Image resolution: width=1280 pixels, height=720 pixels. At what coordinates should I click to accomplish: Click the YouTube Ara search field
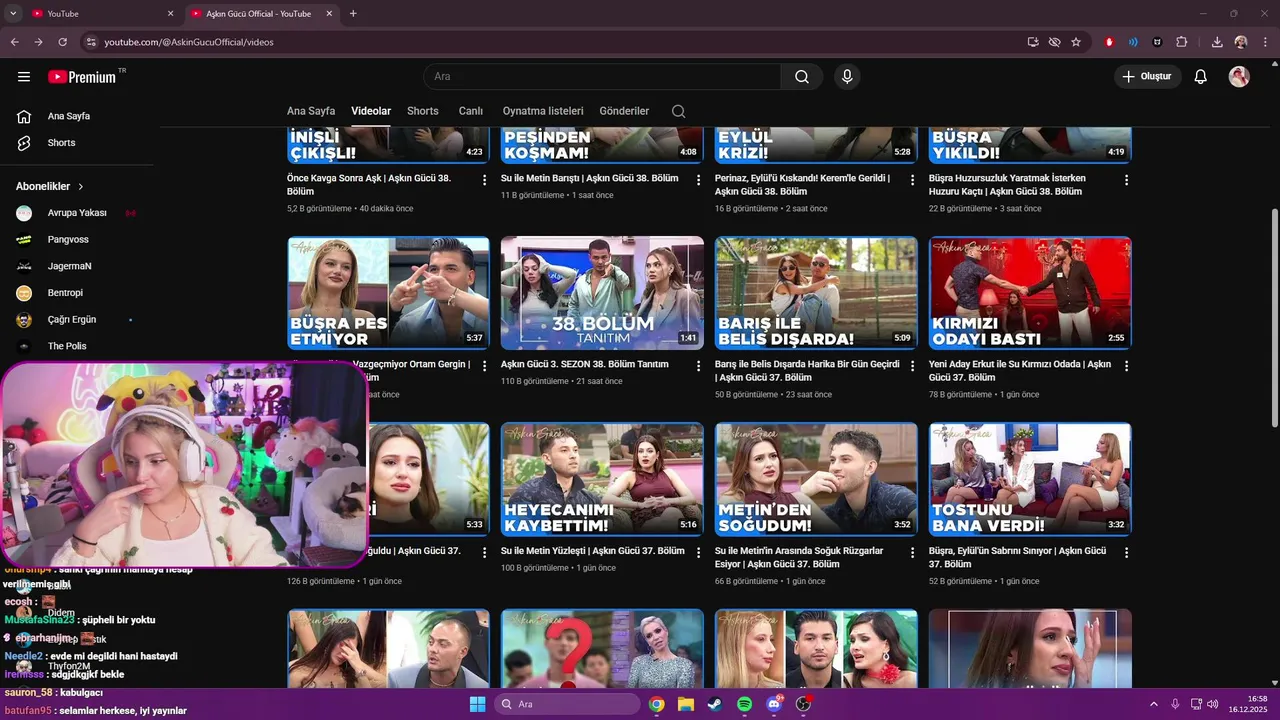click(x=602, y=77)
